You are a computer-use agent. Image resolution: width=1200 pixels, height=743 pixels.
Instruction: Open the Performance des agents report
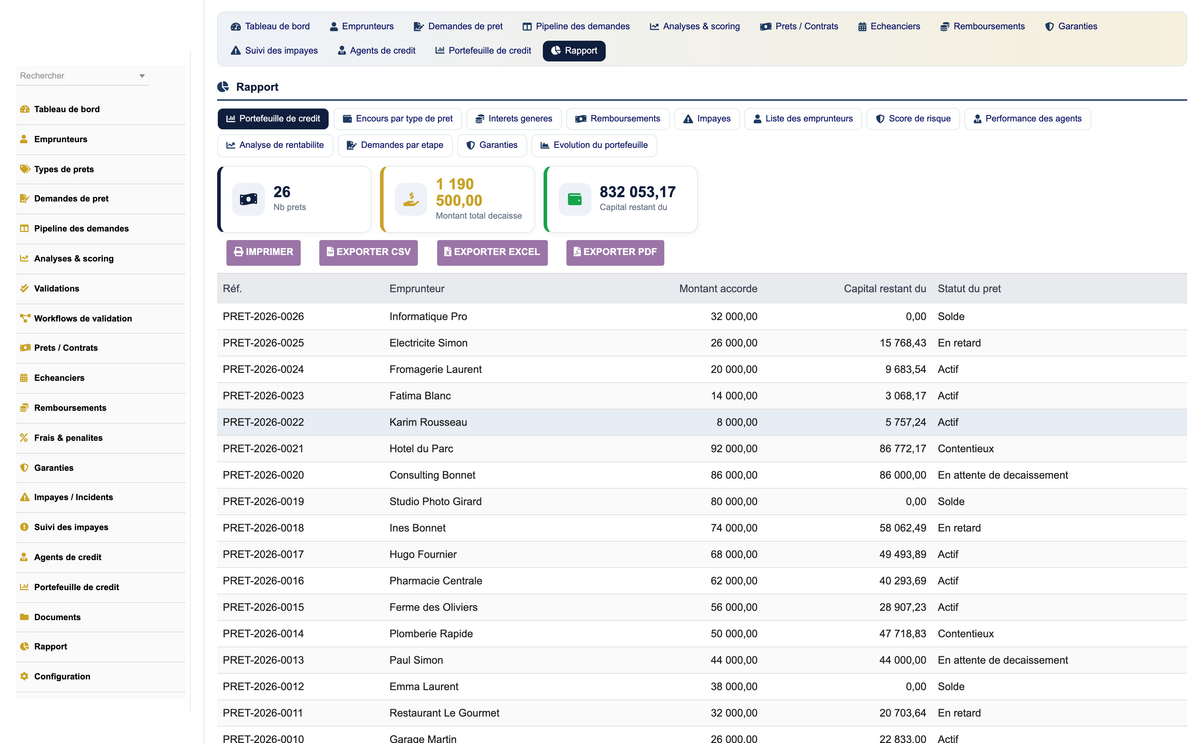(x=1028, y=118)
